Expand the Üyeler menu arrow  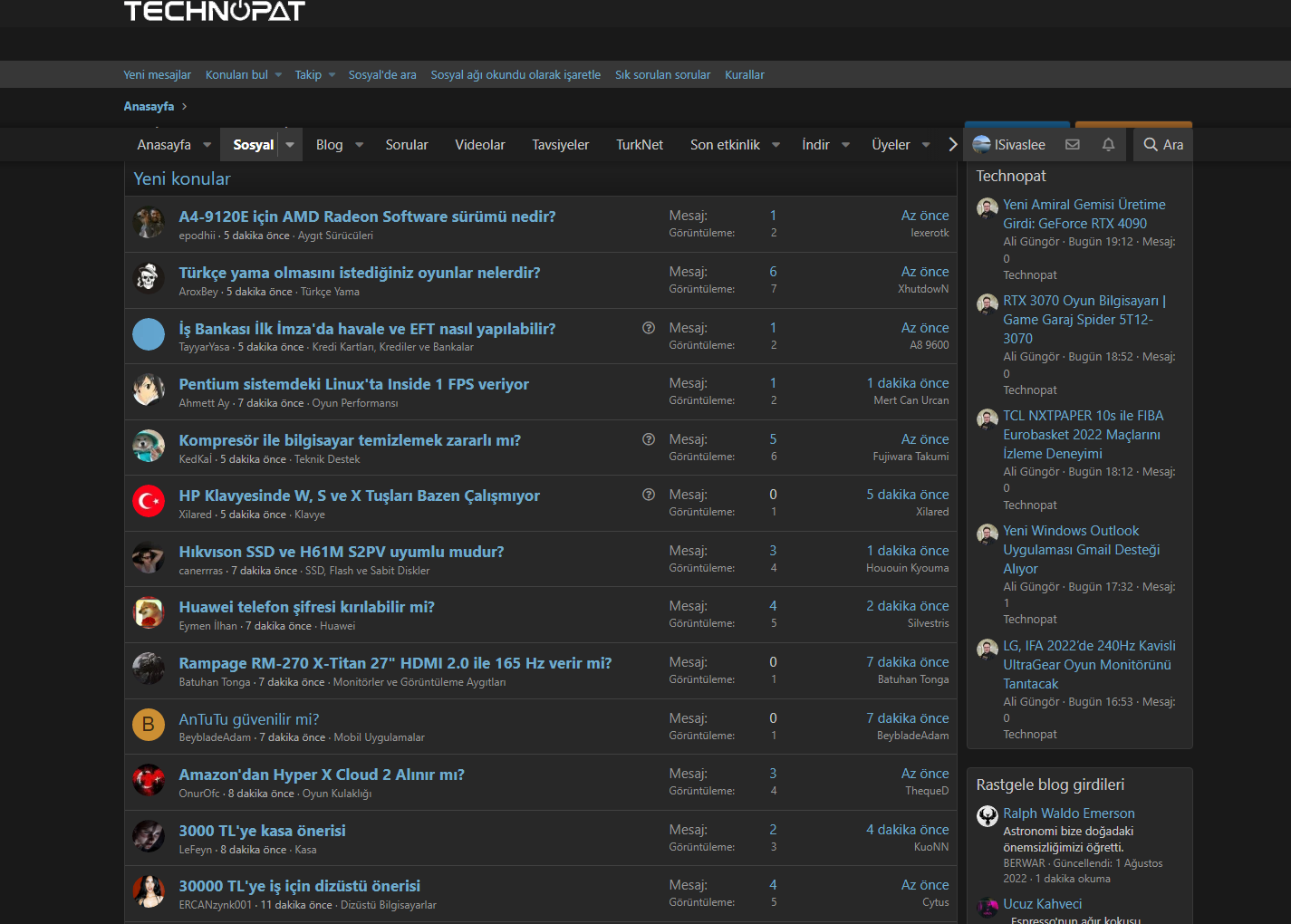pyautogui.click(x=926, y=145)
